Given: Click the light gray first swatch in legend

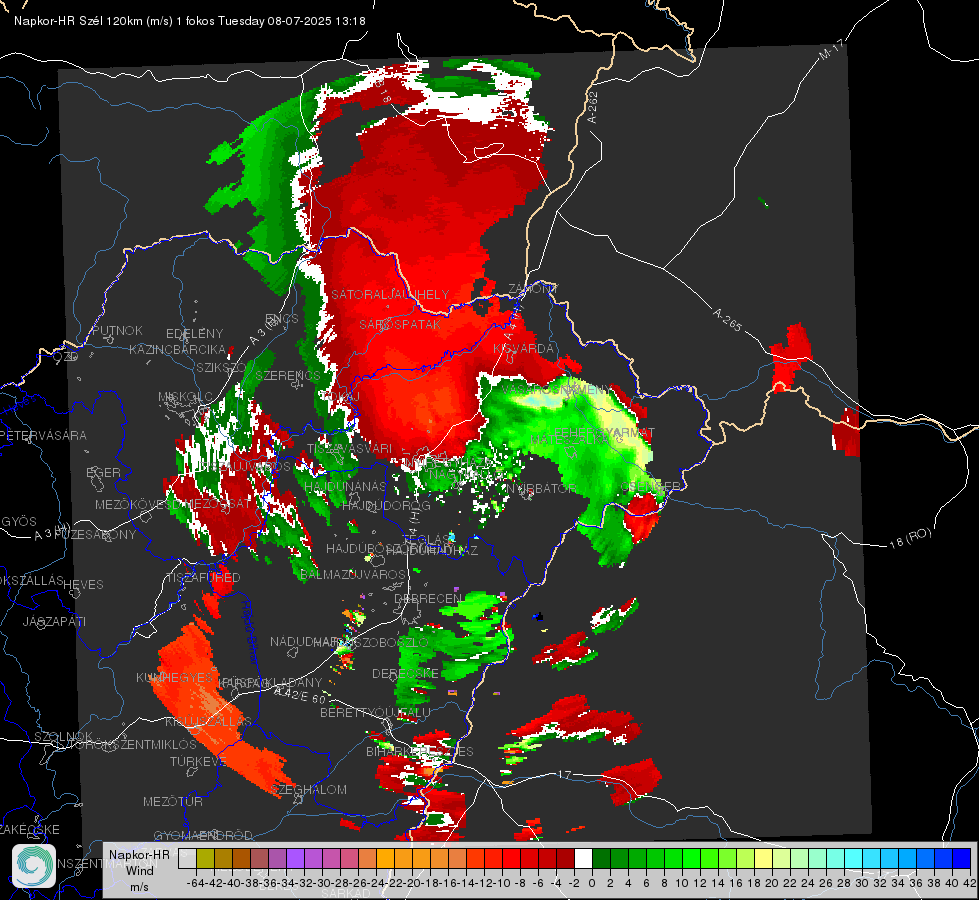Looking at the screenshot, I should [x=187, y=859].
